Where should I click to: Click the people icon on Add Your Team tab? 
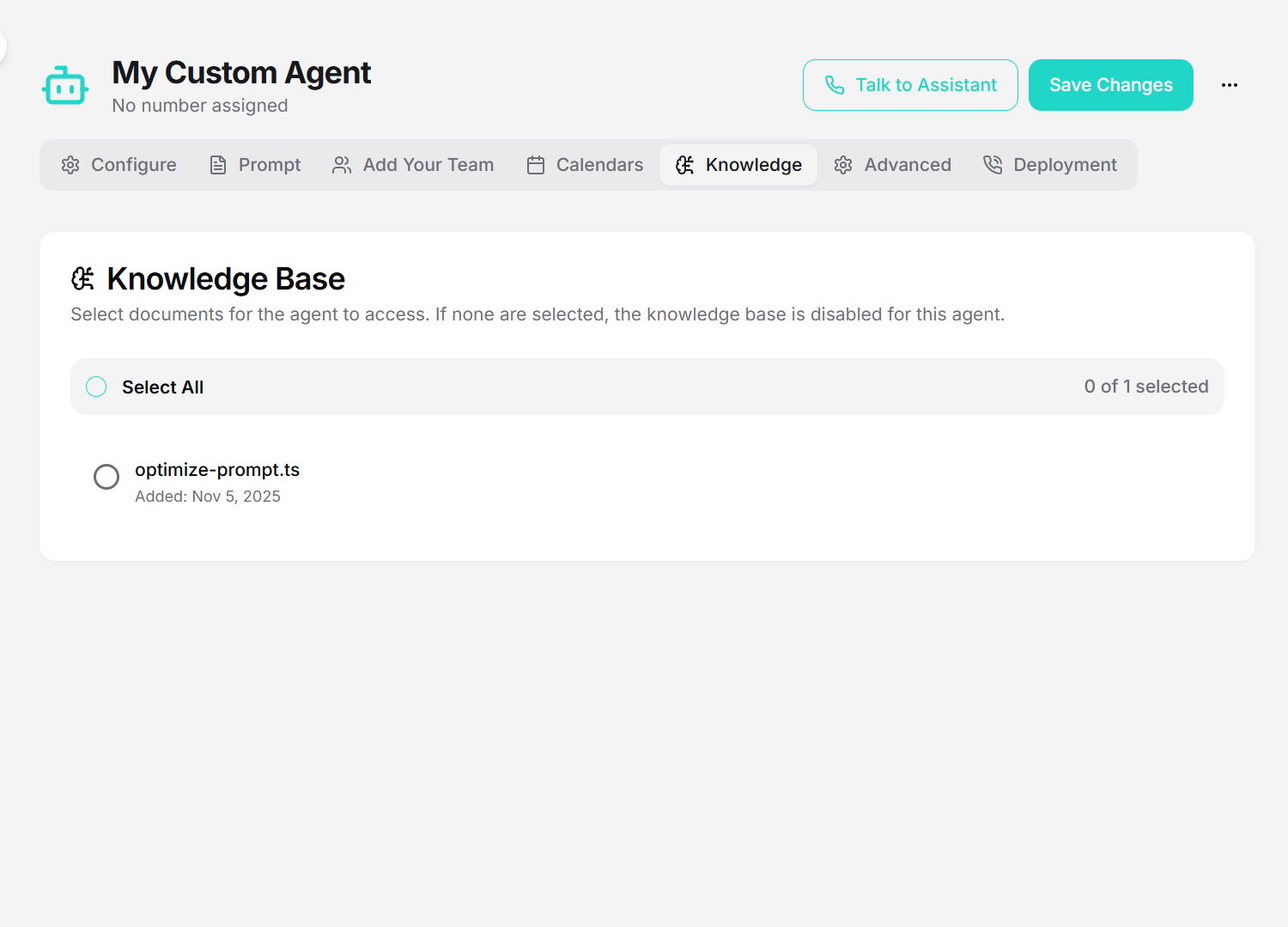(x=341, y=164)
